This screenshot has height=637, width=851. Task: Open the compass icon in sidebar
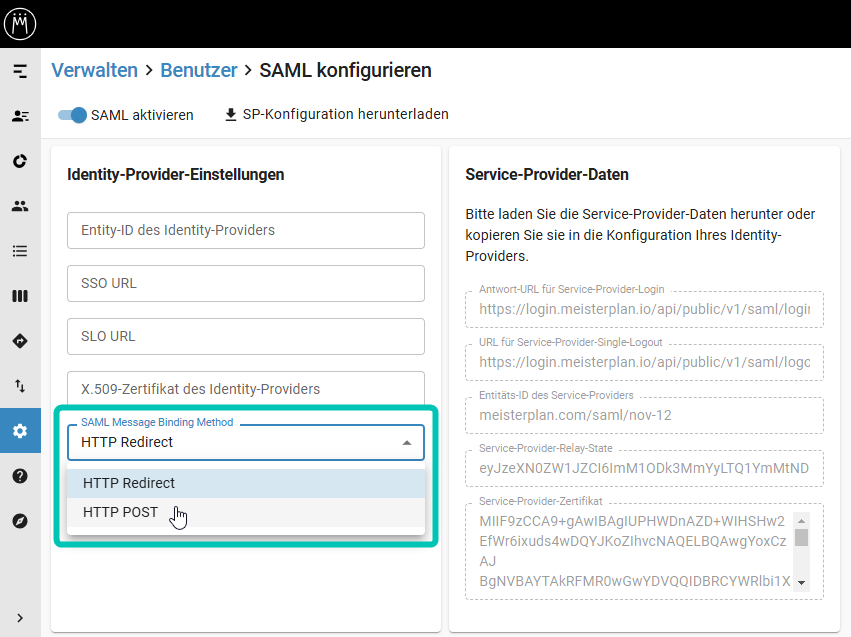pos(20,521)
